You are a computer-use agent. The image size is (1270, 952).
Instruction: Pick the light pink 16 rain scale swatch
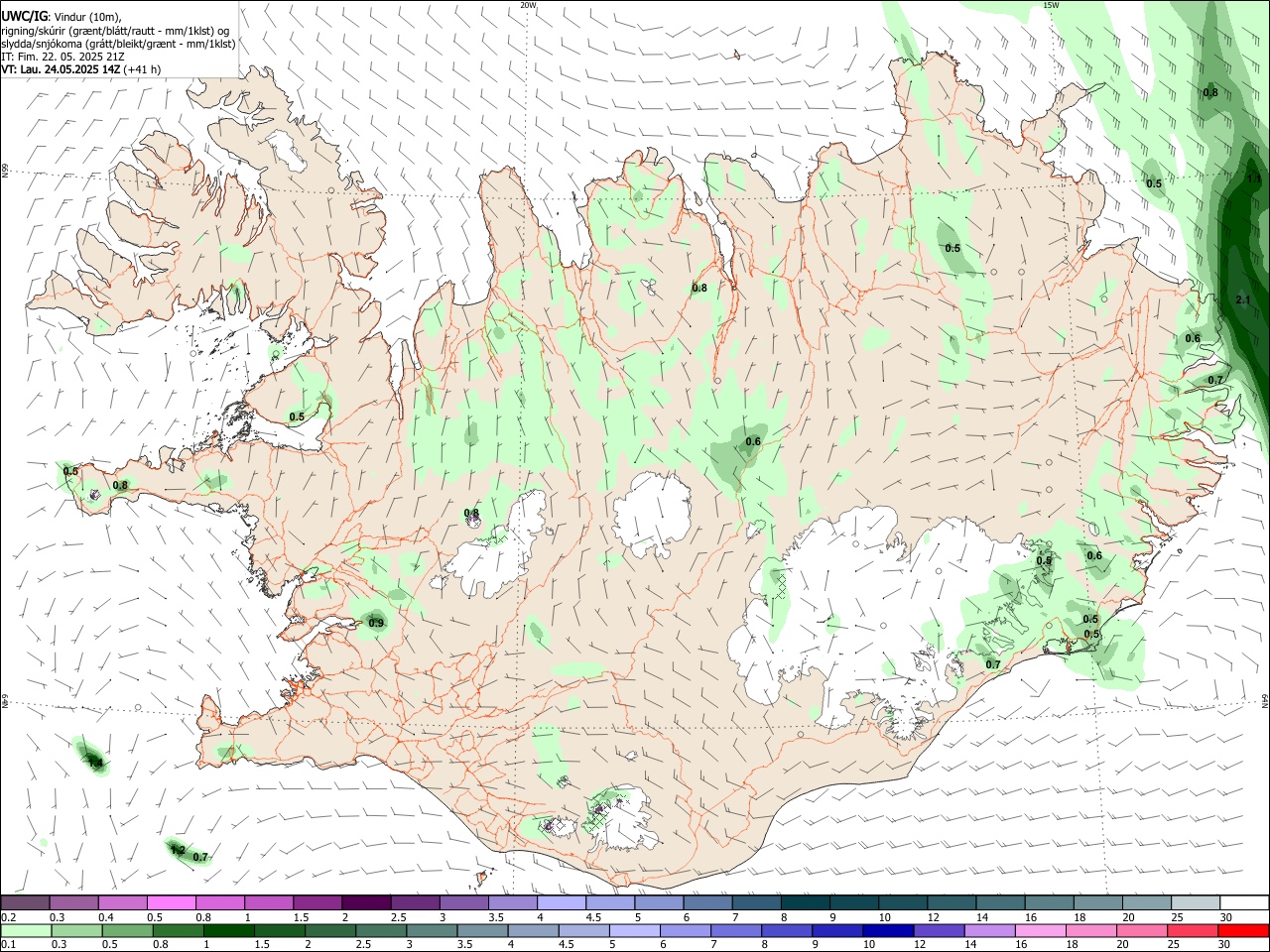pos(1041,930)
